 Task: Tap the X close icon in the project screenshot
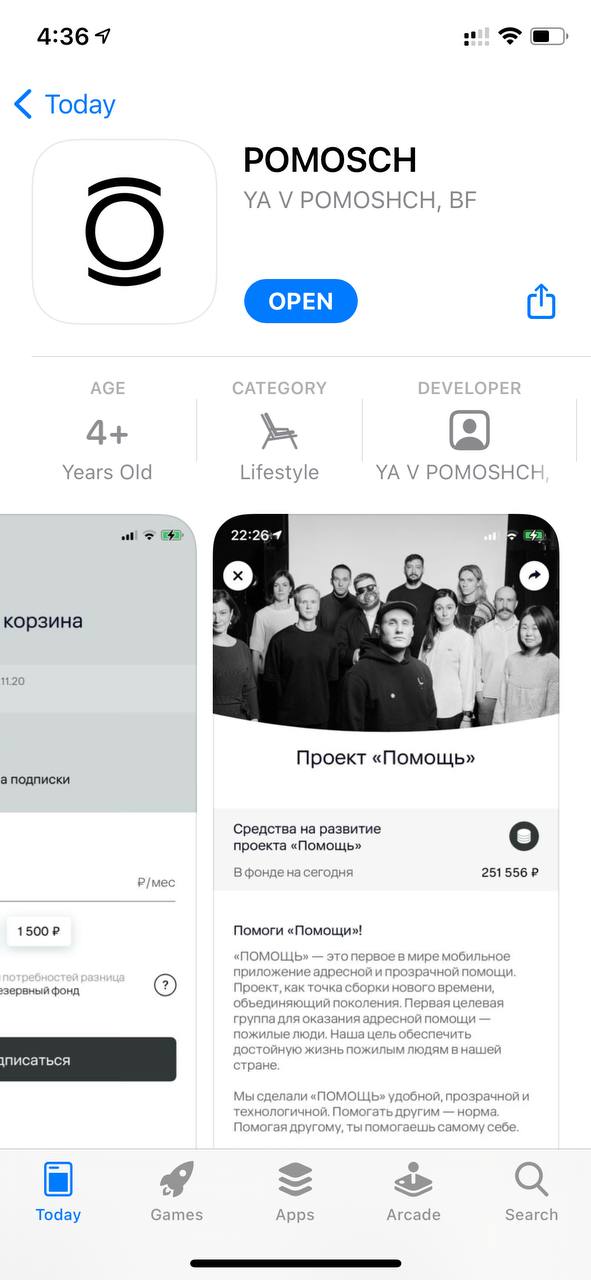click(237, 575)
